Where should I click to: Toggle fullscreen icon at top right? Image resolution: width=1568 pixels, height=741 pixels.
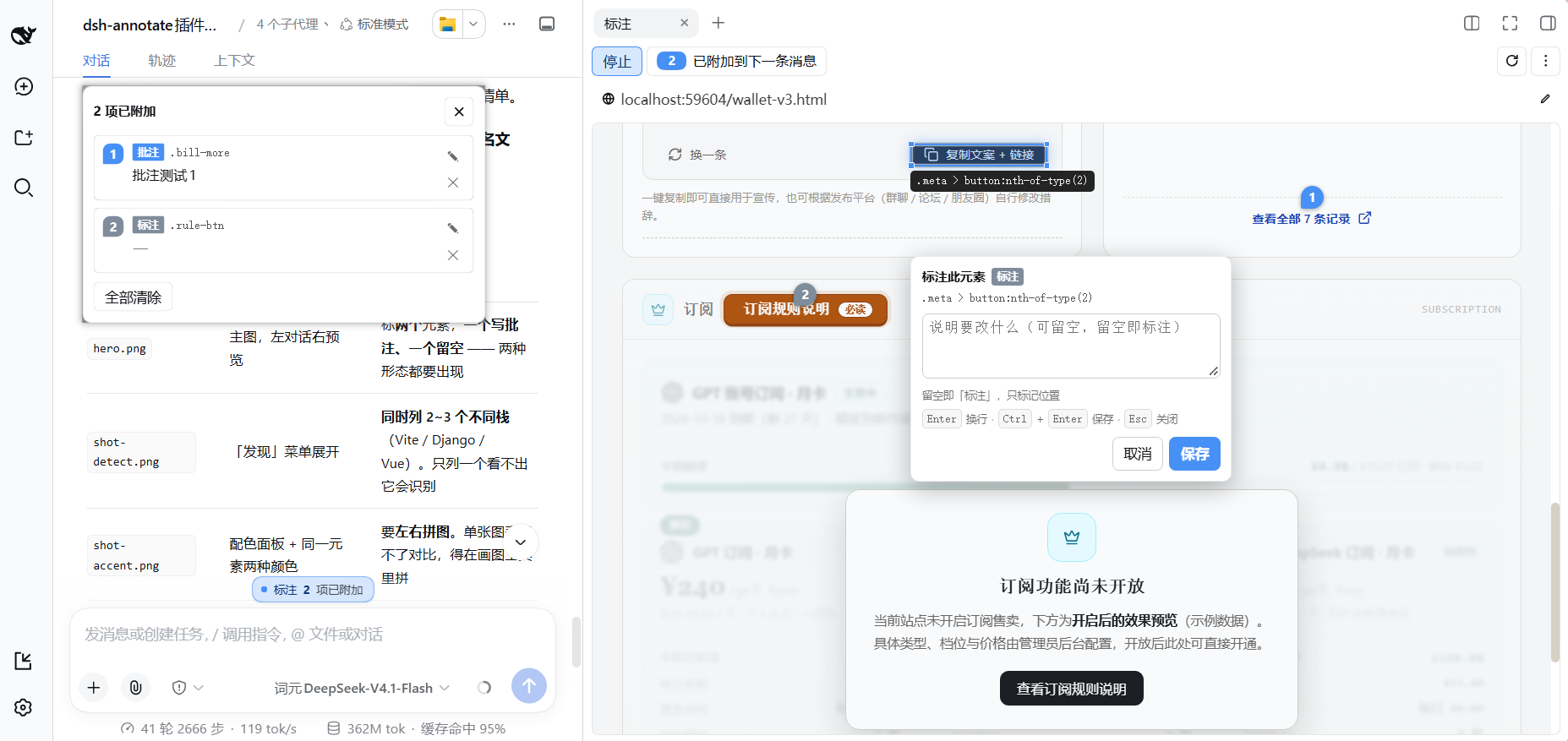[1510, 23]
